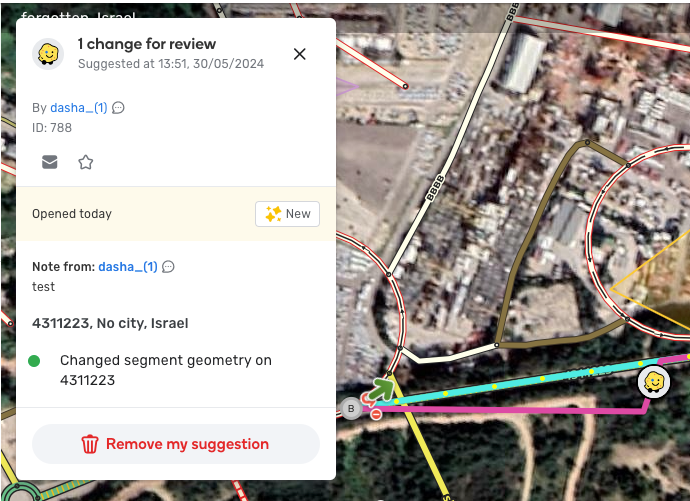Open the dasha_(1) profile link under By

pos(79,108)
